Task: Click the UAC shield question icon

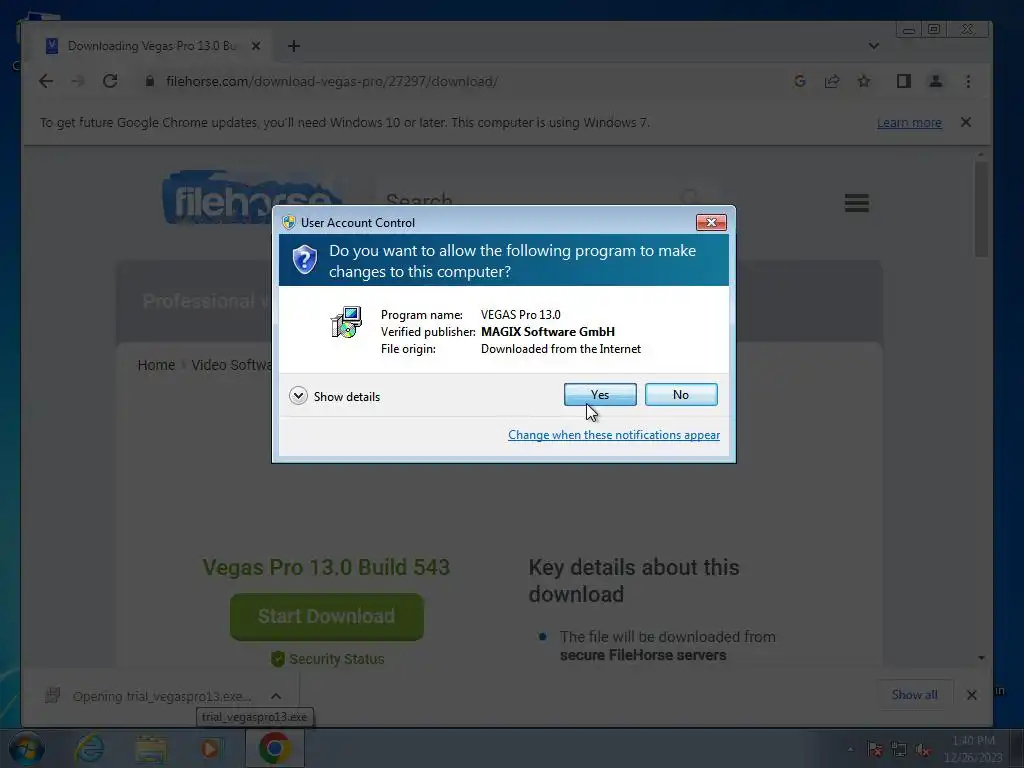Action: coord(304,260)
